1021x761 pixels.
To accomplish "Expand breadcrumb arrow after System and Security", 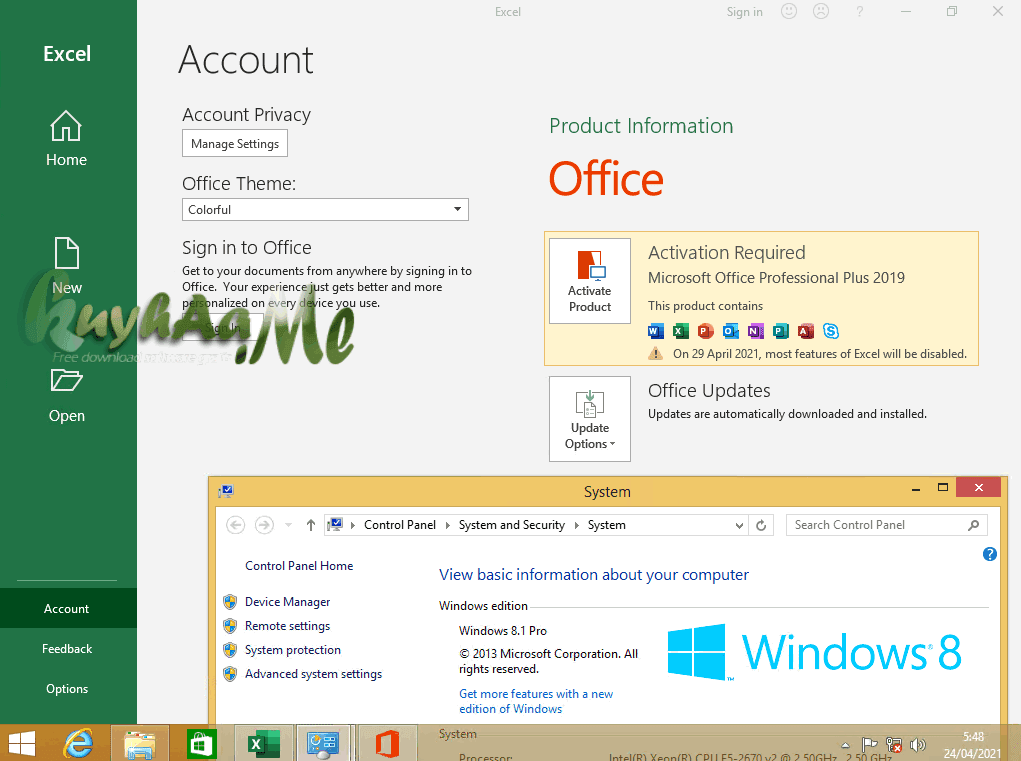I will click(x=576, y=525).
